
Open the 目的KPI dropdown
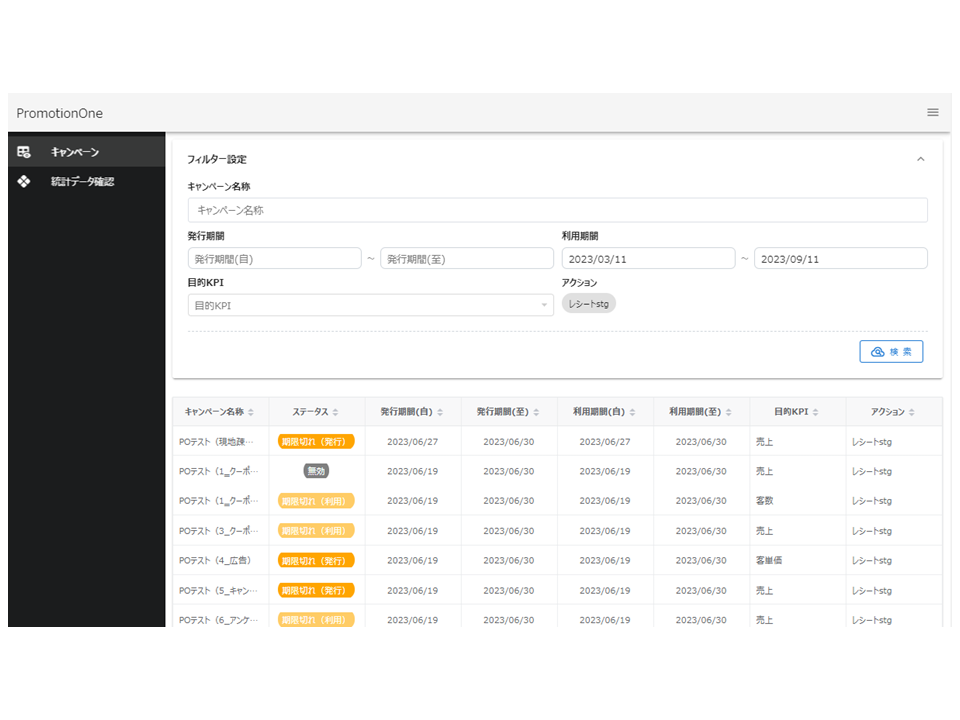point(370,305)
